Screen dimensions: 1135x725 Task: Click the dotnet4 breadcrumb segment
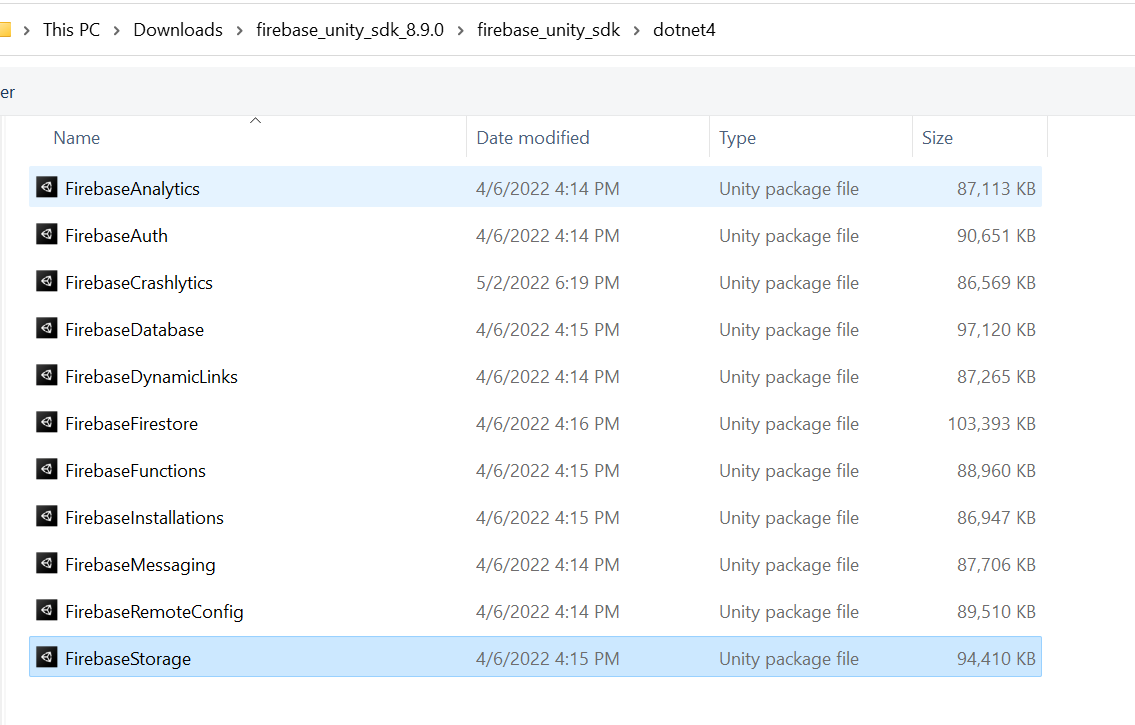[x=684, y=30]
